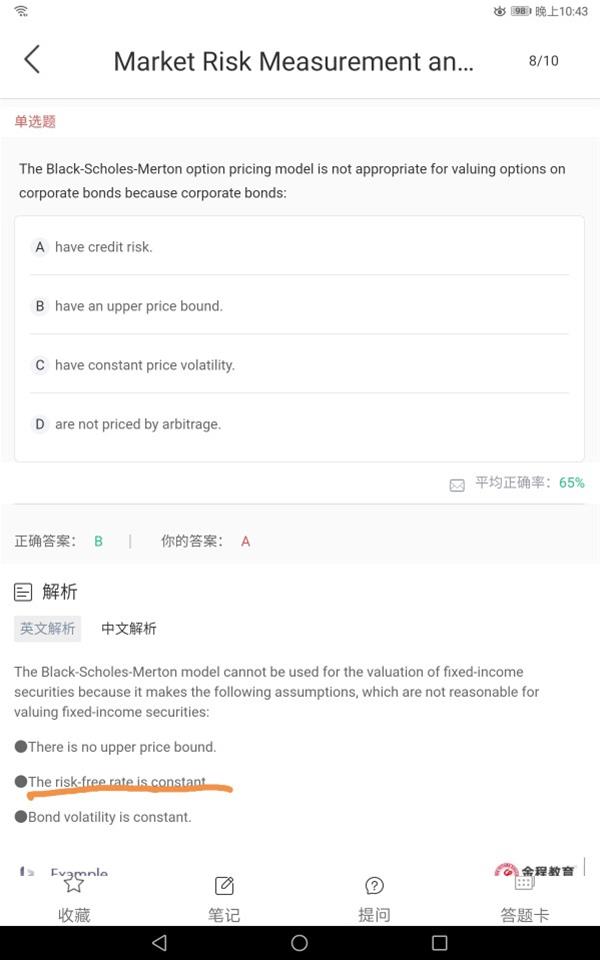The image size is (600, 960).
Task: Tap the 金程教育 logo
Action: pyautogui.click(x=534, y=869)
